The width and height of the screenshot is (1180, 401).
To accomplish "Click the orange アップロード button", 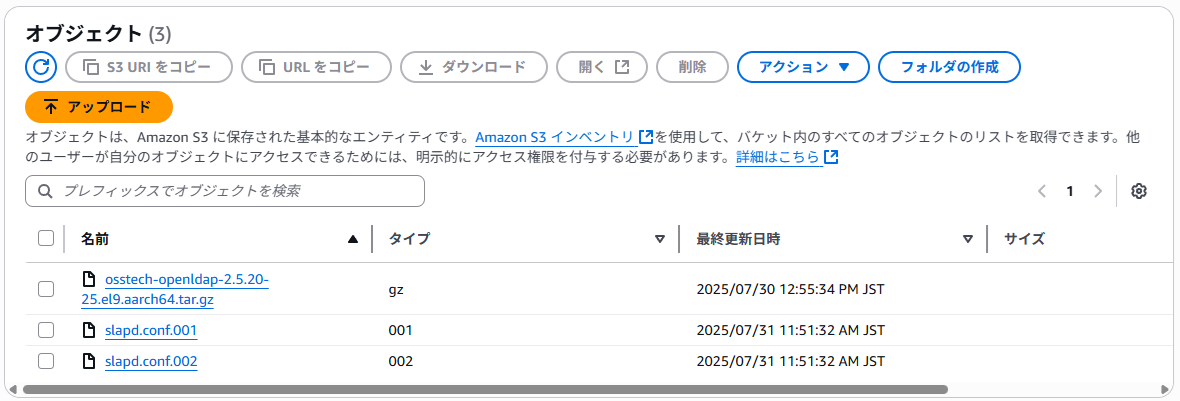I will tap(99, 107).
